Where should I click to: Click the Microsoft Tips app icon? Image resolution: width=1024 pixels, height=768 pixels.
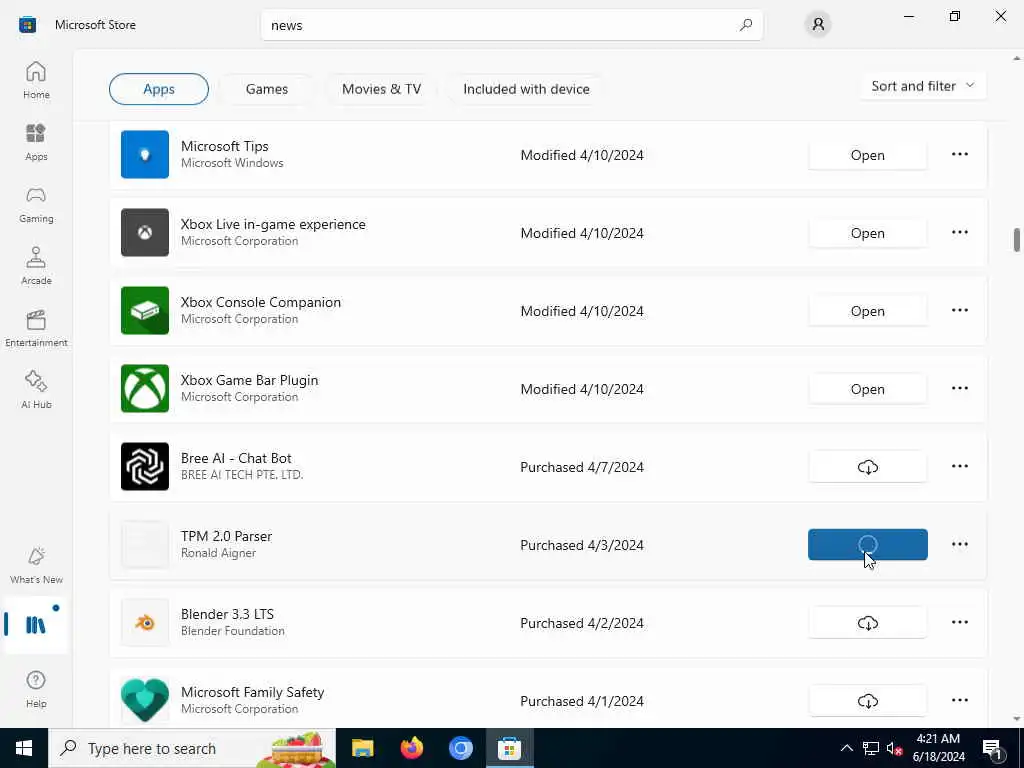(145, 155)
